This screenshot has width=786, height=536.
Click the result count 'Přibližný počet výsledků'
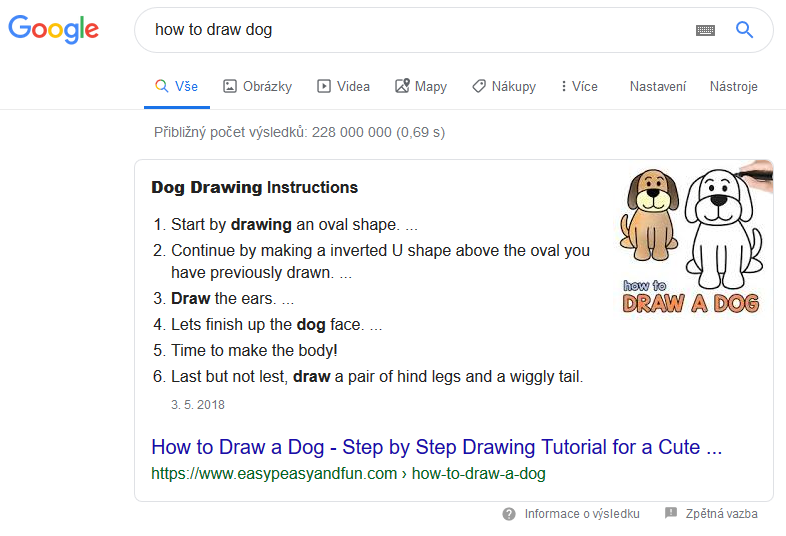[299, 132]
